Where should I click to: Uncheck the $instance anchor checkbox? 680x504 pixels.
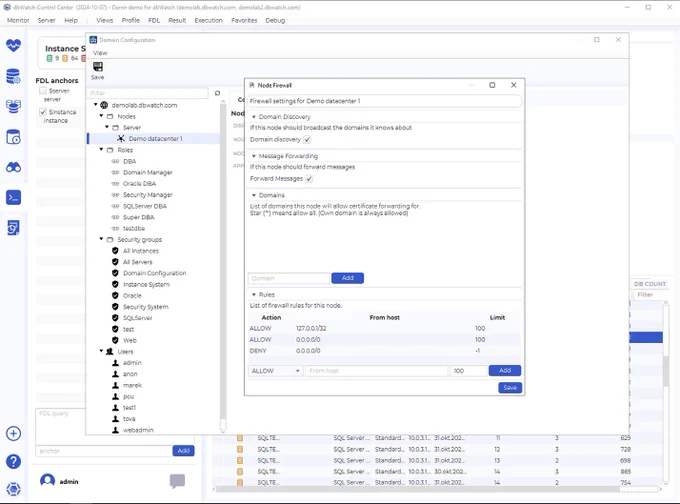[42, 112]
